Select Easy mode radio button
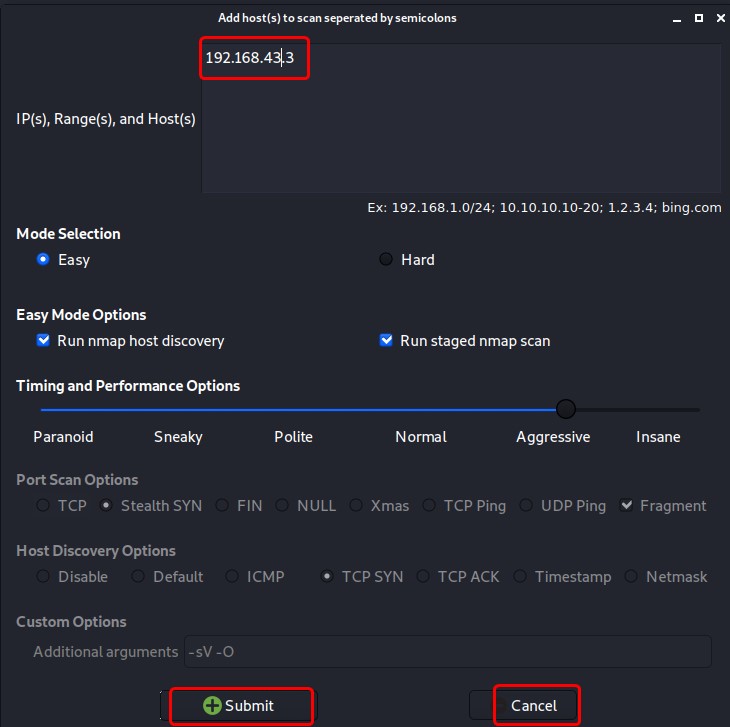 point(43,259)
